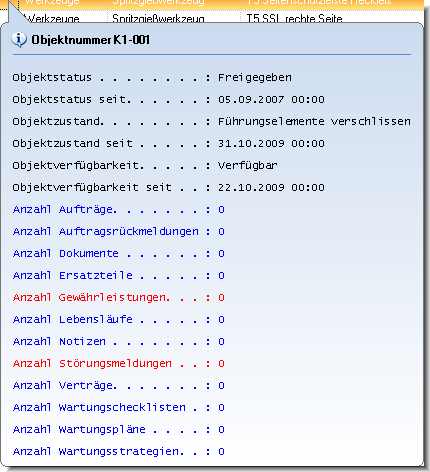Show the Anzahl Wartungschecklisten entry
430x472 pixels.
119,408
